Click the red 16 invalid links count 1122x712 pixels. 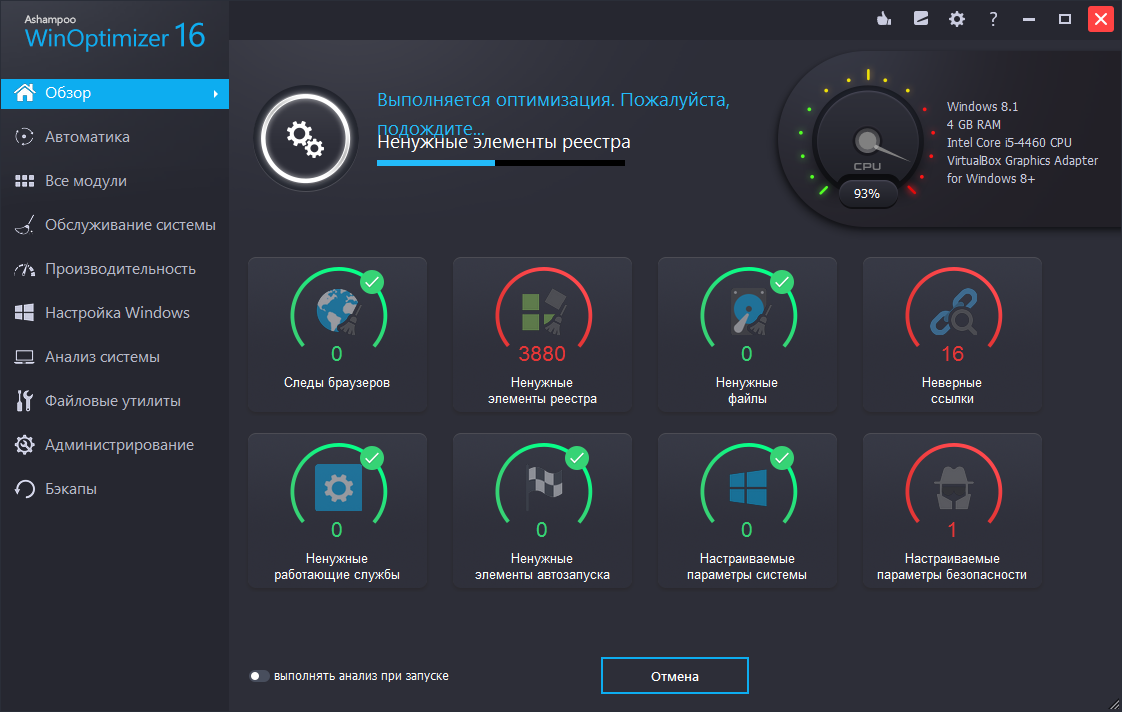pyautogui.click(x=952, y=354)
